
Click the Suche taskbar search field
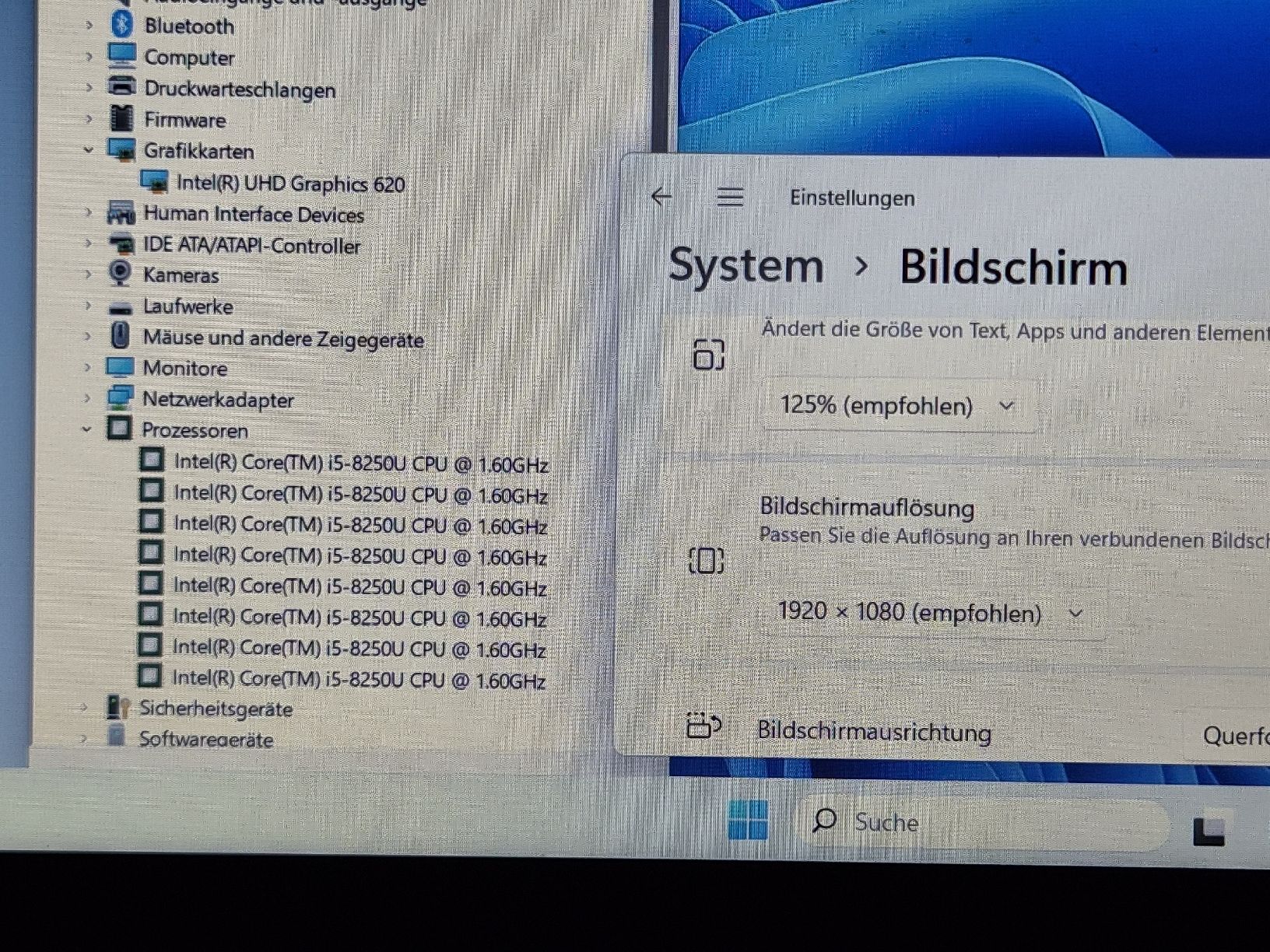click(x=985, y=822)
